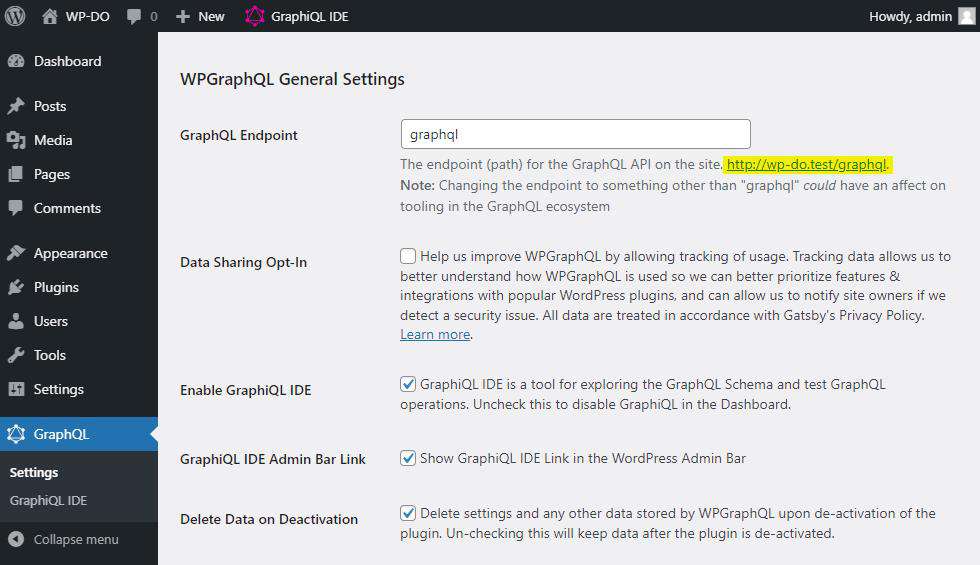Toggle Delete Data on Deactivation checkbox
The width and height of the screenshot is (980, 565).
(x=408, y=513)
